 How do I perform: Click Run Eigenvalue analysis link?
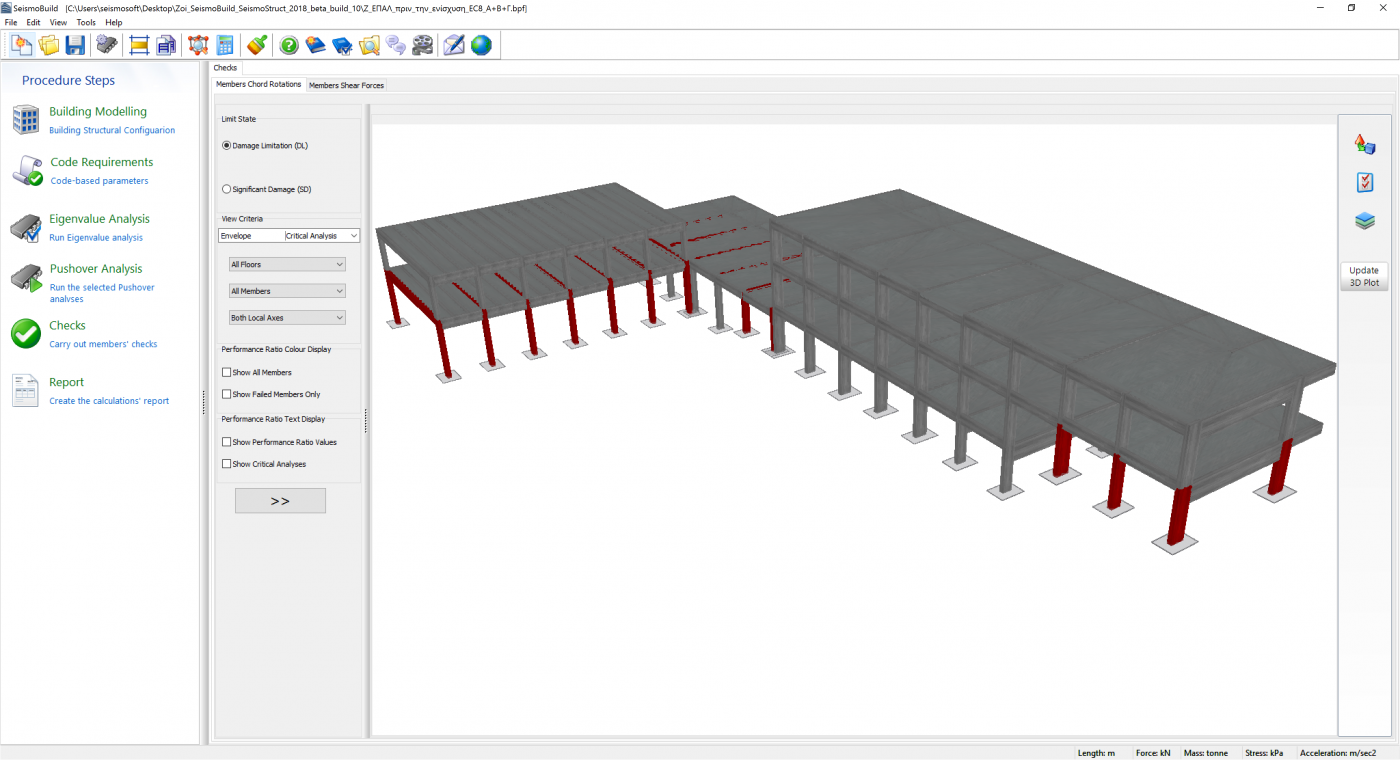click(x=96, y=238)
